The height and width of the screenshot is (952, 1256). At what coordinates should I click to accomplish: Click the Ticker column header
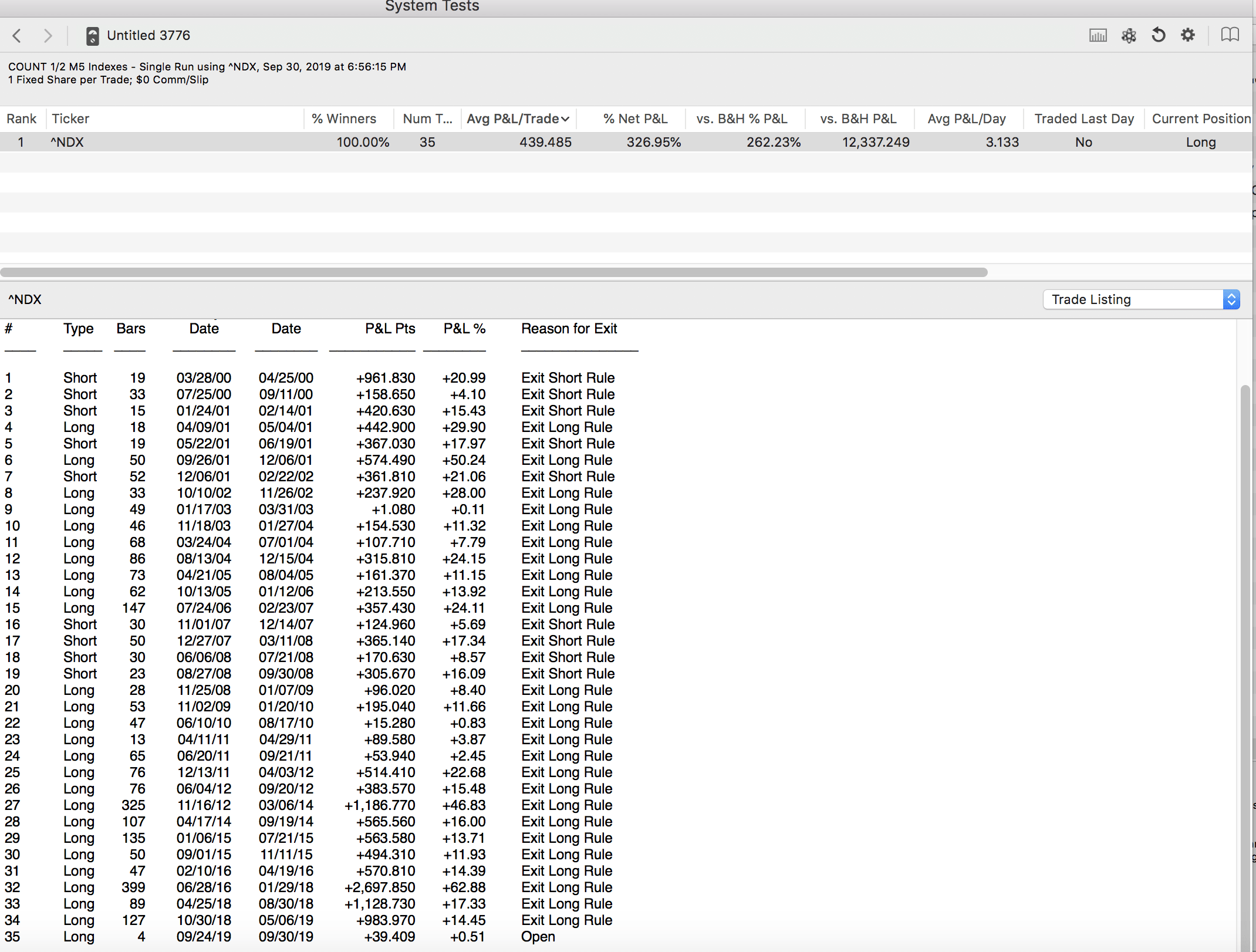coord(70,119)
